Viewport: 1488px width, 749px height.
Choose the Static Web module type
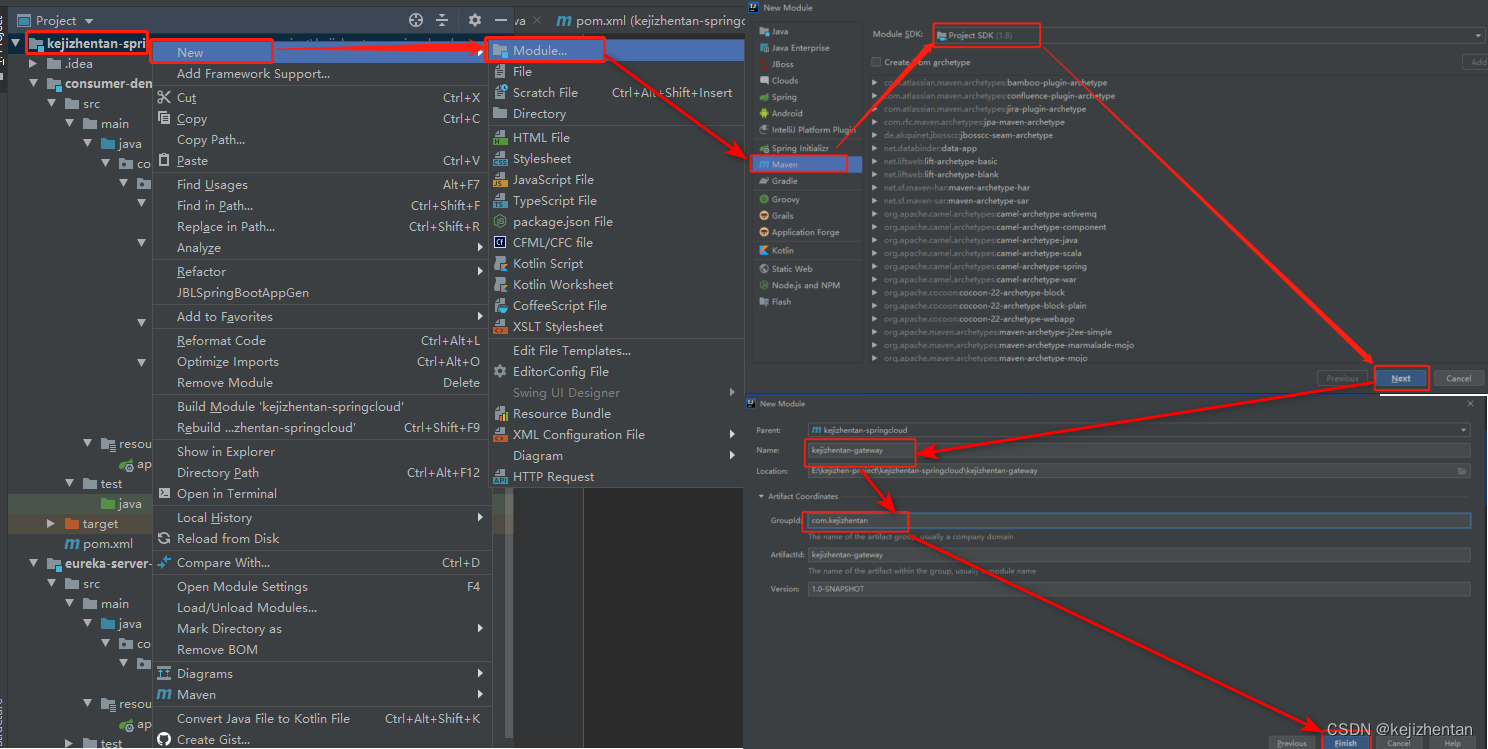pos(792,268)
